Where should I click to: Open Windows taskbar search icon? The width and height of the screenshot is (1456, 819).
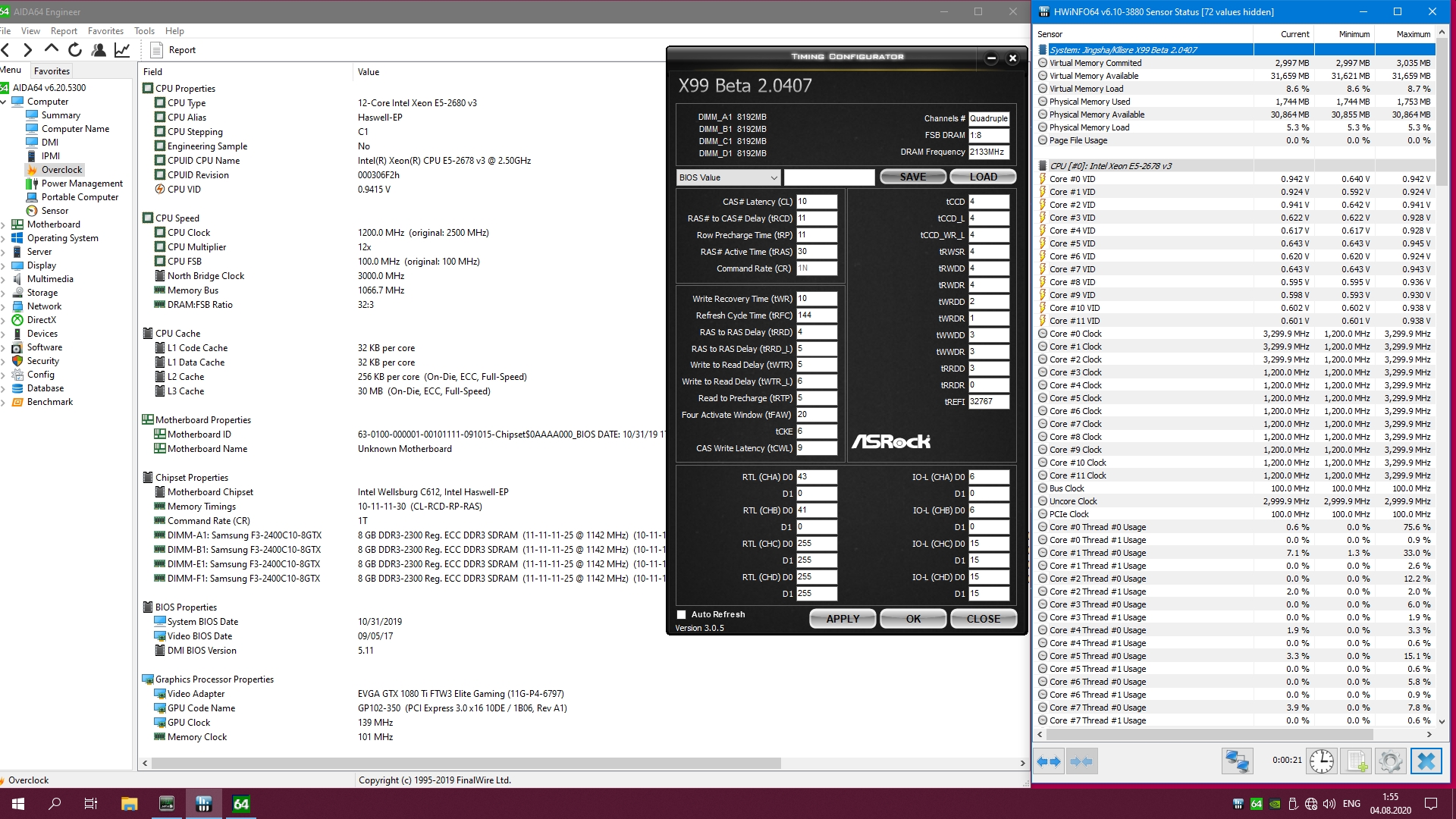(55, 804)
